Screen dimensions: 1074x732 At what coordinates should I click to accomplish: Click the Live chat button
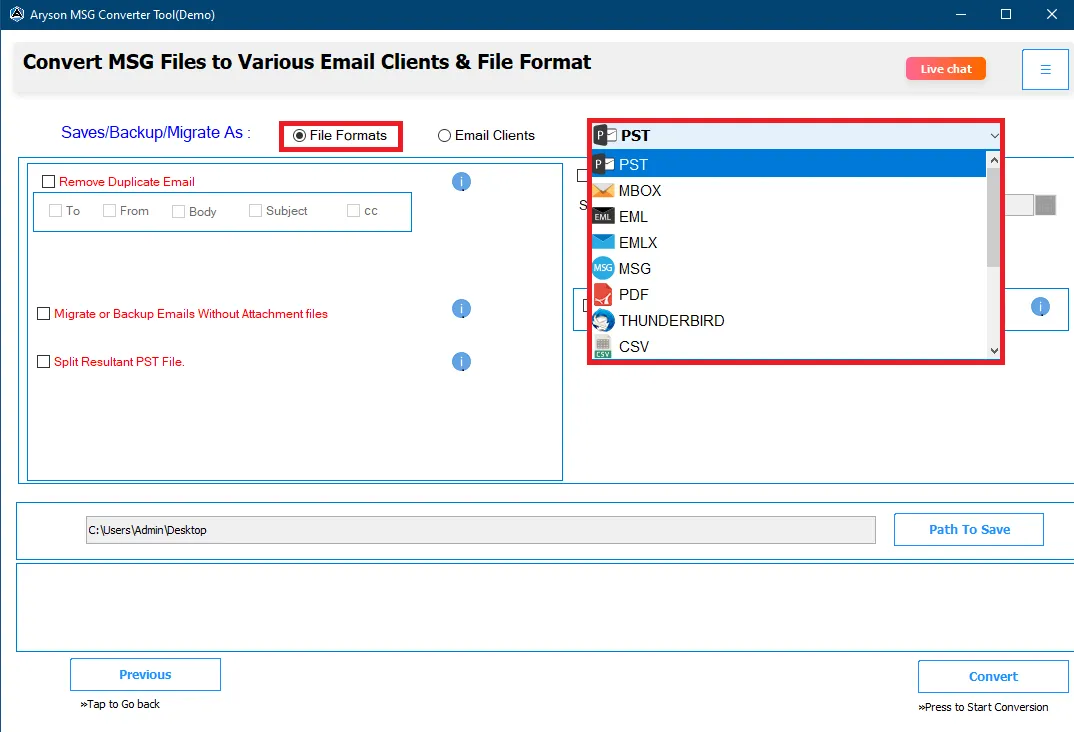click(946, 68)
